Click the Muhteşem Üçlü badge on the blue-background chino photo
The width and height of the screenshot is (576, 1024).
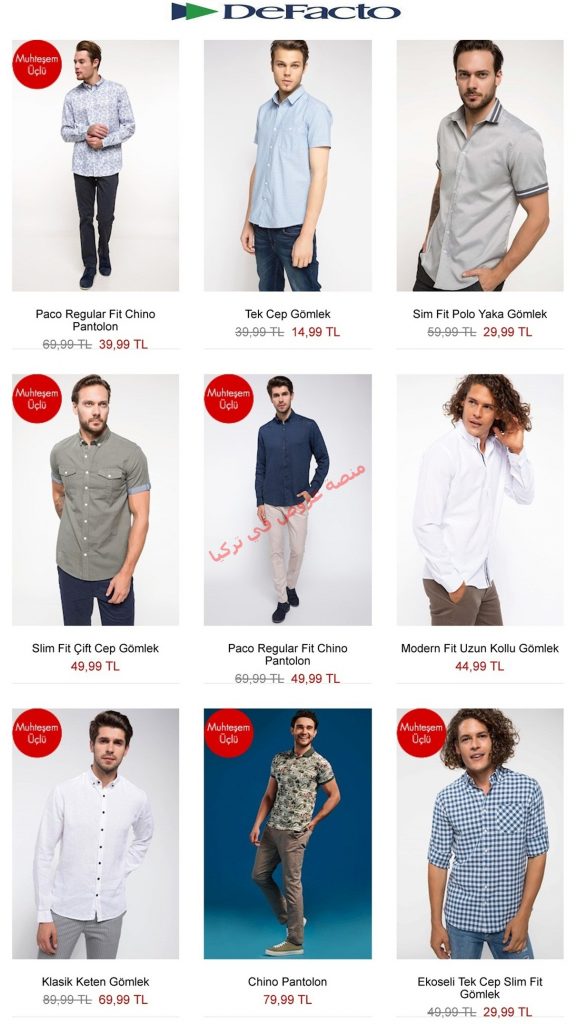click(229, 733)
